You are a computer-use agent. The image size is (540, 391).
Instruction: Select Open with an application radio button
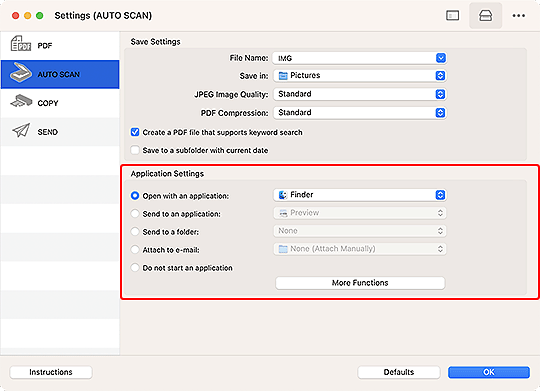135,196
